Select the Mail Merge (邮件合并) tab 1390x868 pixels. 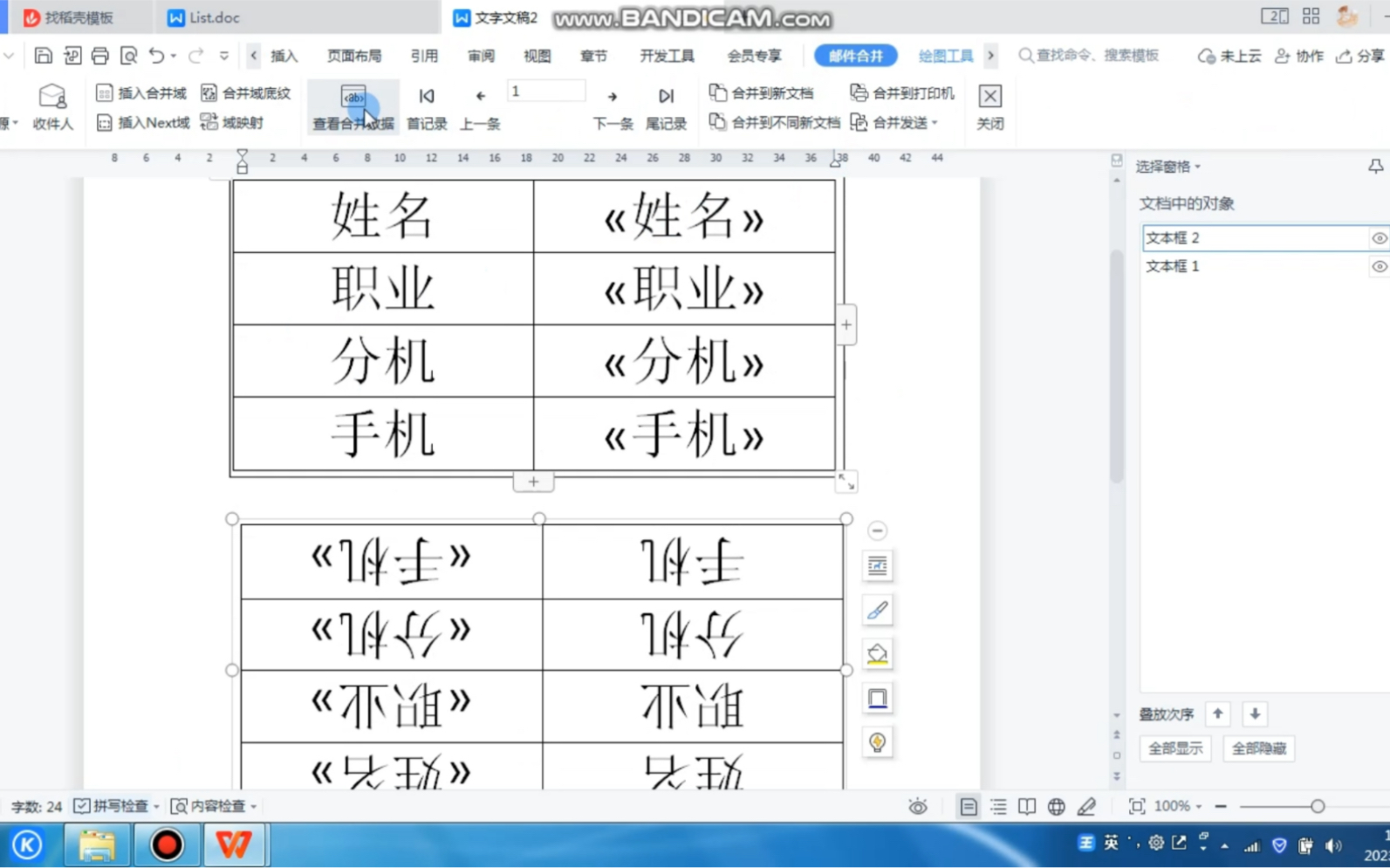point(856,56)
